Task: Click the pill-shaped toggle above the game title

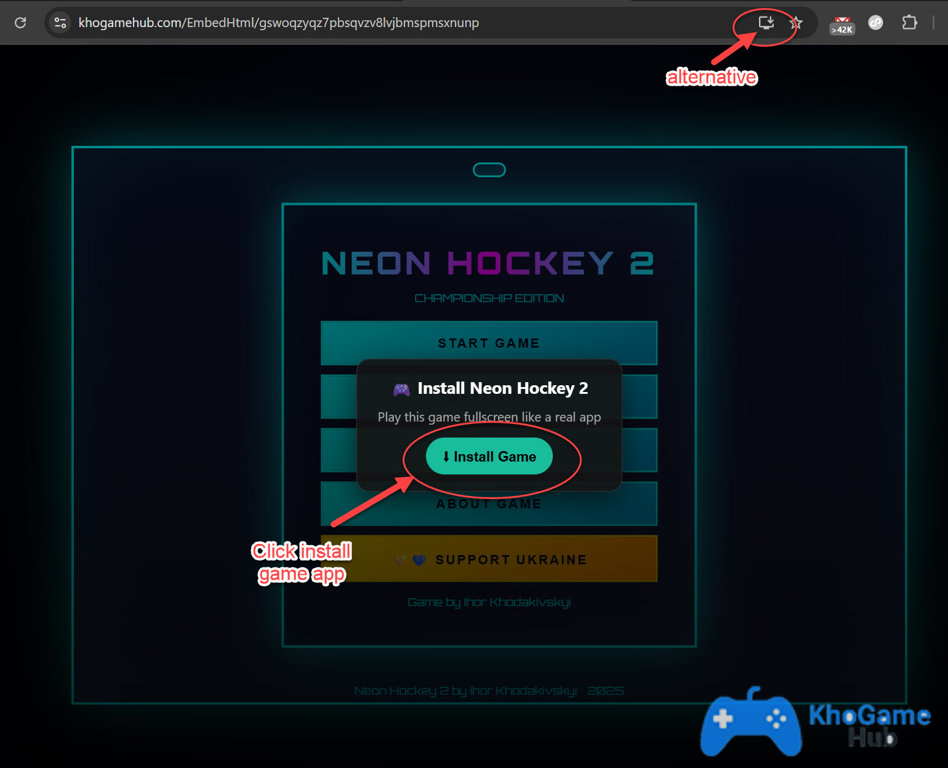Action: tap(488, 169)
